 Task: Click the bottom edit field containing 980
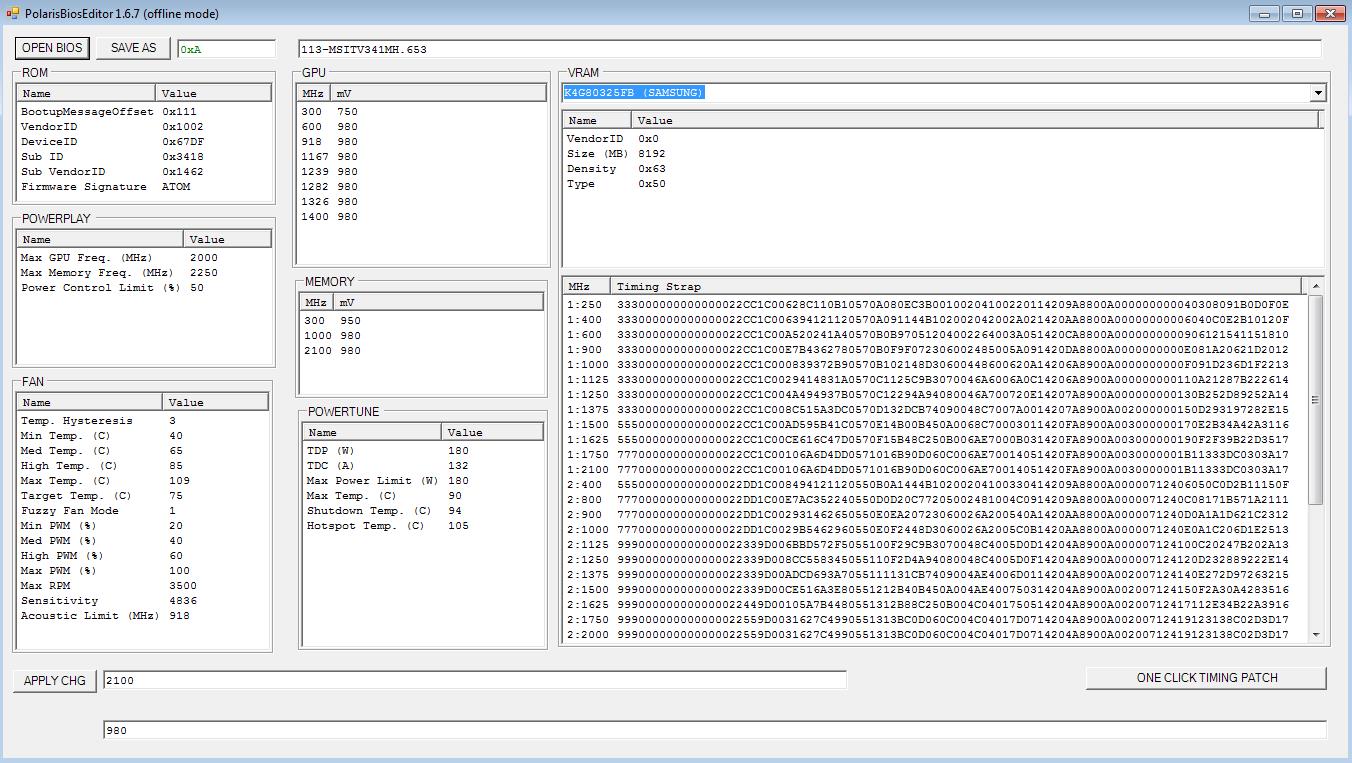pyautogui.click(x=714, y=730)
